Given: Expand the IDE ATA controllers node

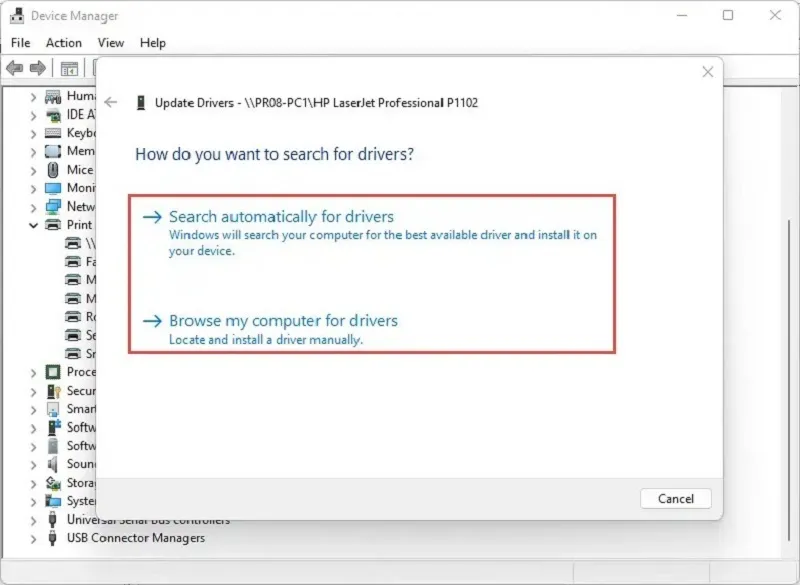Looking at the screenshot, I should click(x=33, y=115).
